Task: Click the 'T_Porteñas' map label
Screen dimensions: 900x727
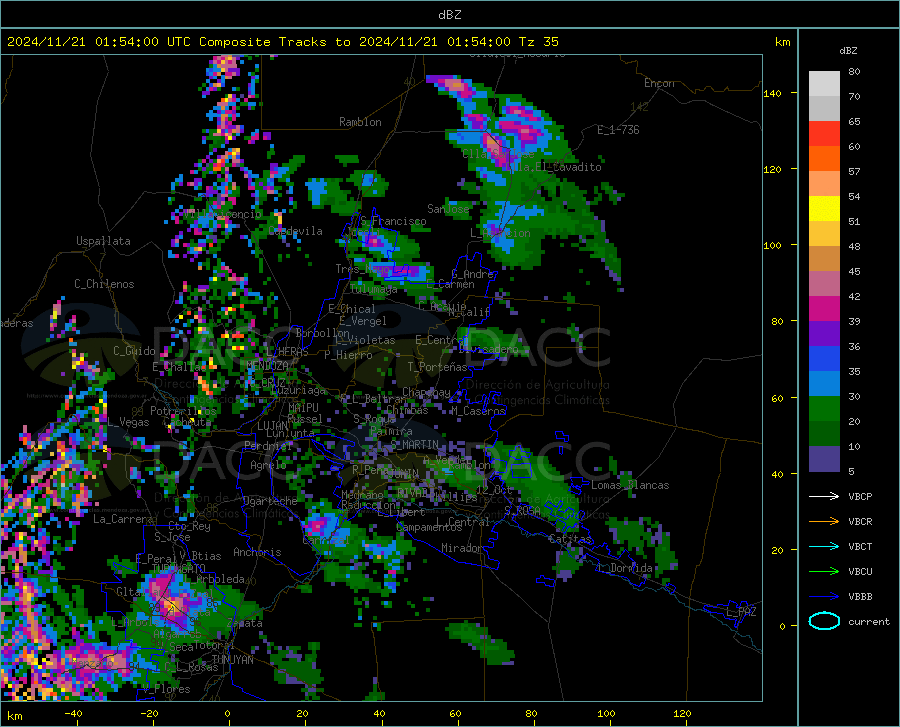Action: click(437, 367)
